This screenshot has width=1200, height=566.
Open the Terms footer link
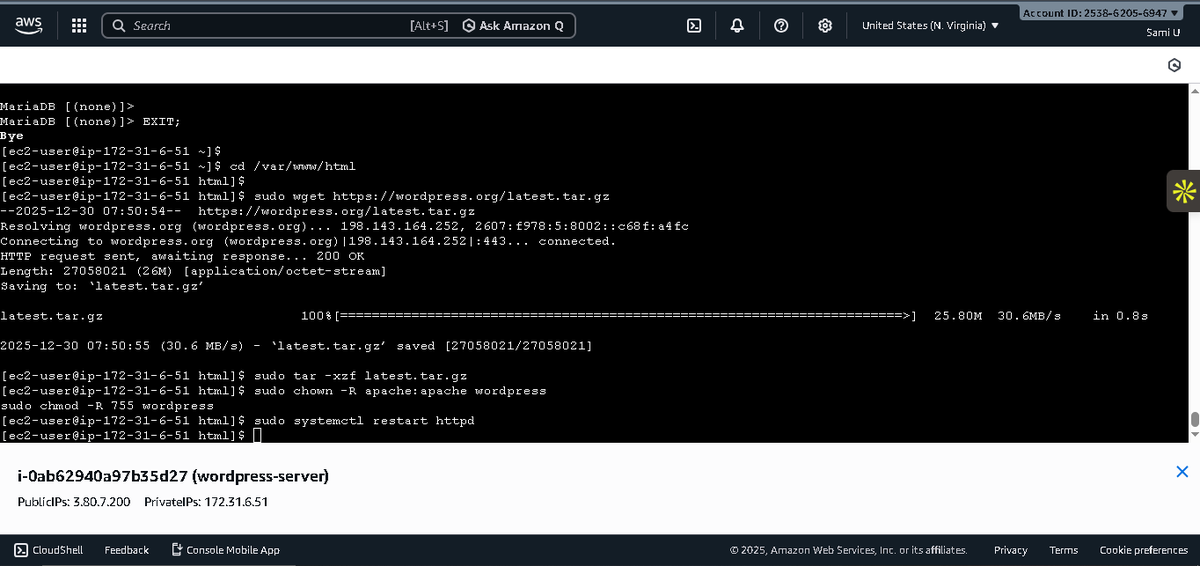click(1063, 550)
